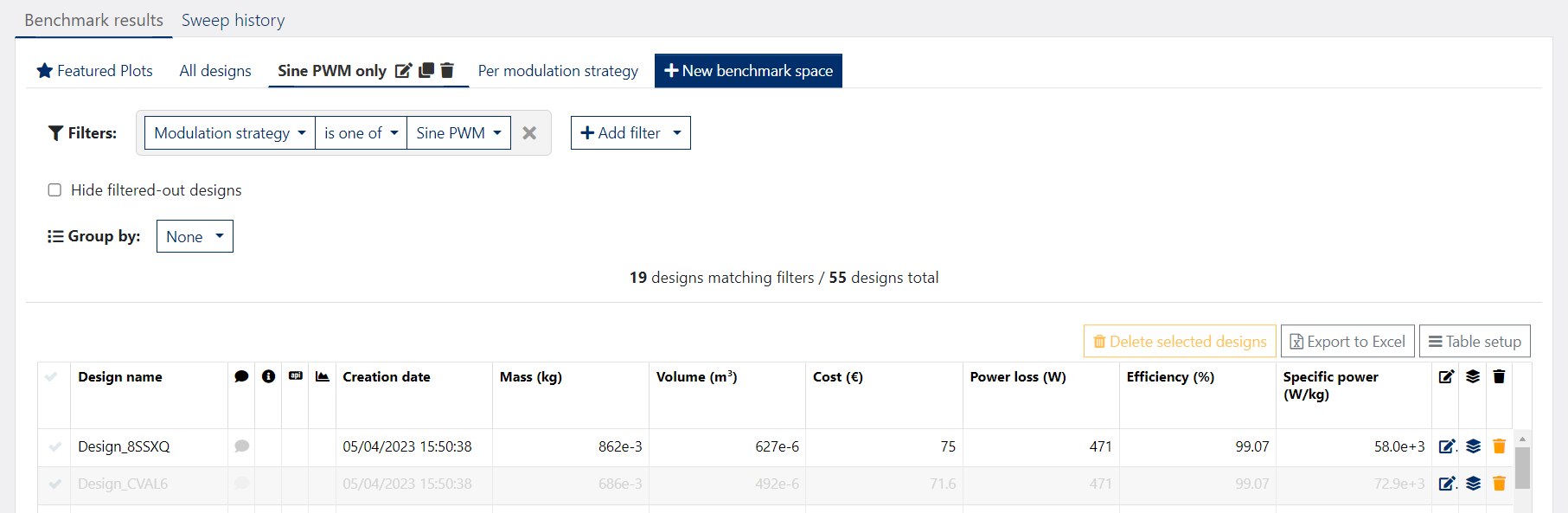Click chart icon in table header

pyautogui.click(x=323, y=376)
